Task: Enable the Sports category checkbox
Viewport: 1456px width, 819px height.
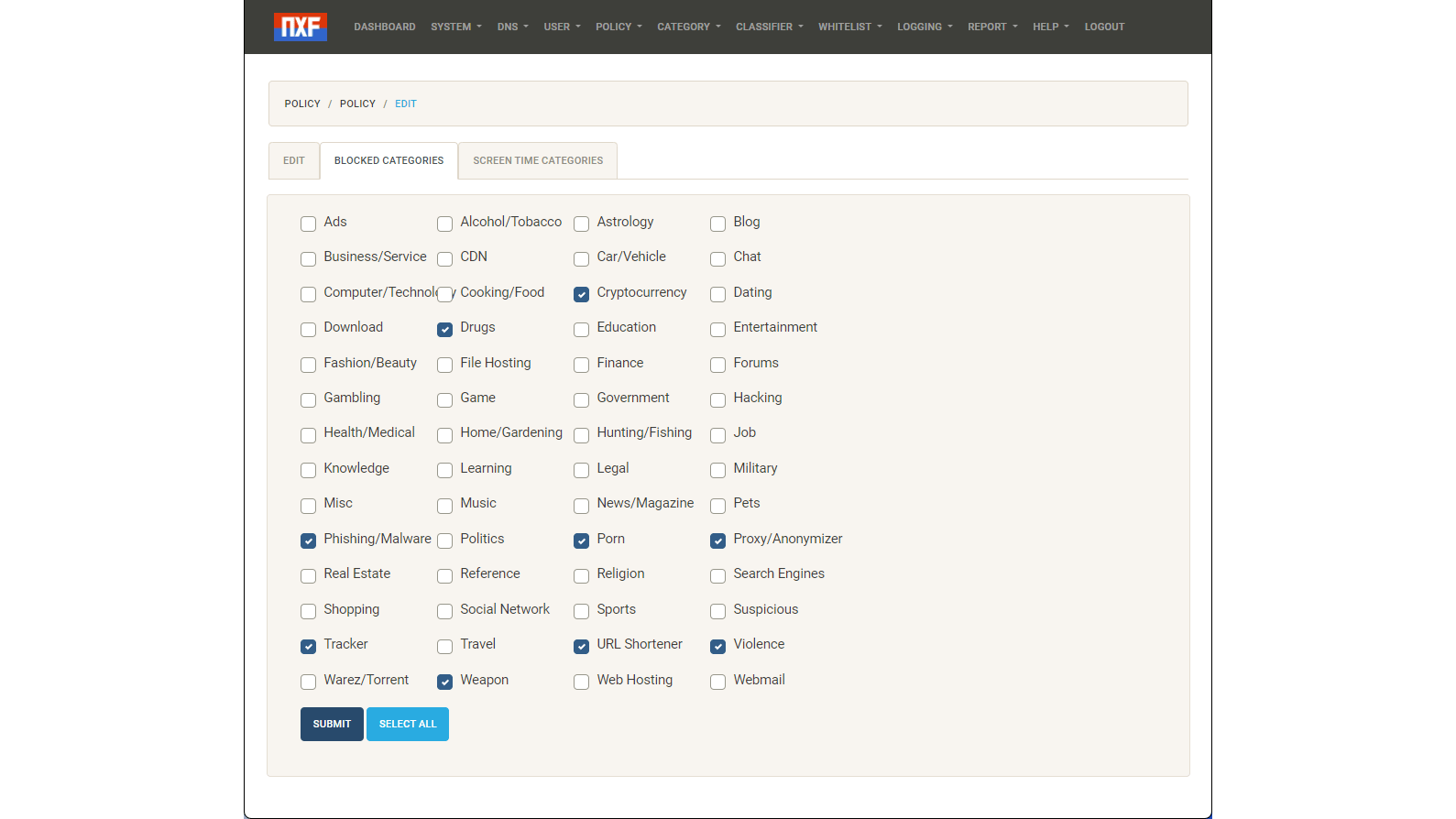Action: pyautogui.click(x=582, y=611)
